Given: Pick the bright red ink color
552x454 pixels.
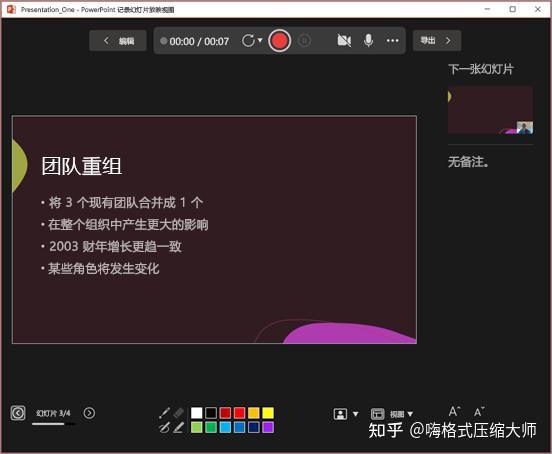Looking at the screenshot, I should (x=239, y=413).
